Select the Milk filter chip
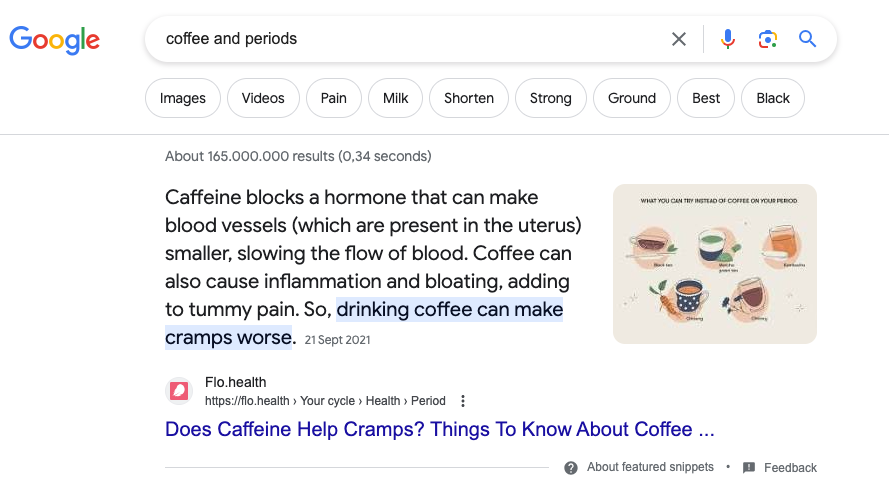The image size is (889, 491). [396, 98]
